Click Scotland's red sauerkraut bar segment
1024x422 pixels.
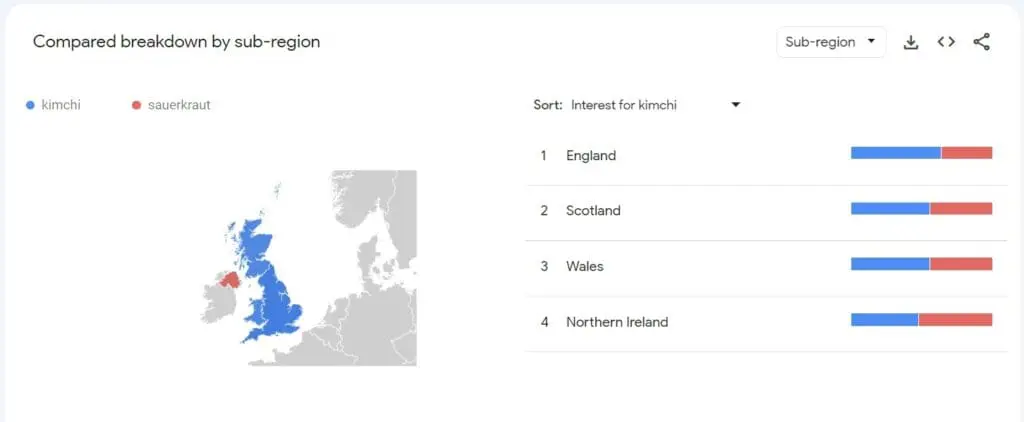(x=961, y=208)
